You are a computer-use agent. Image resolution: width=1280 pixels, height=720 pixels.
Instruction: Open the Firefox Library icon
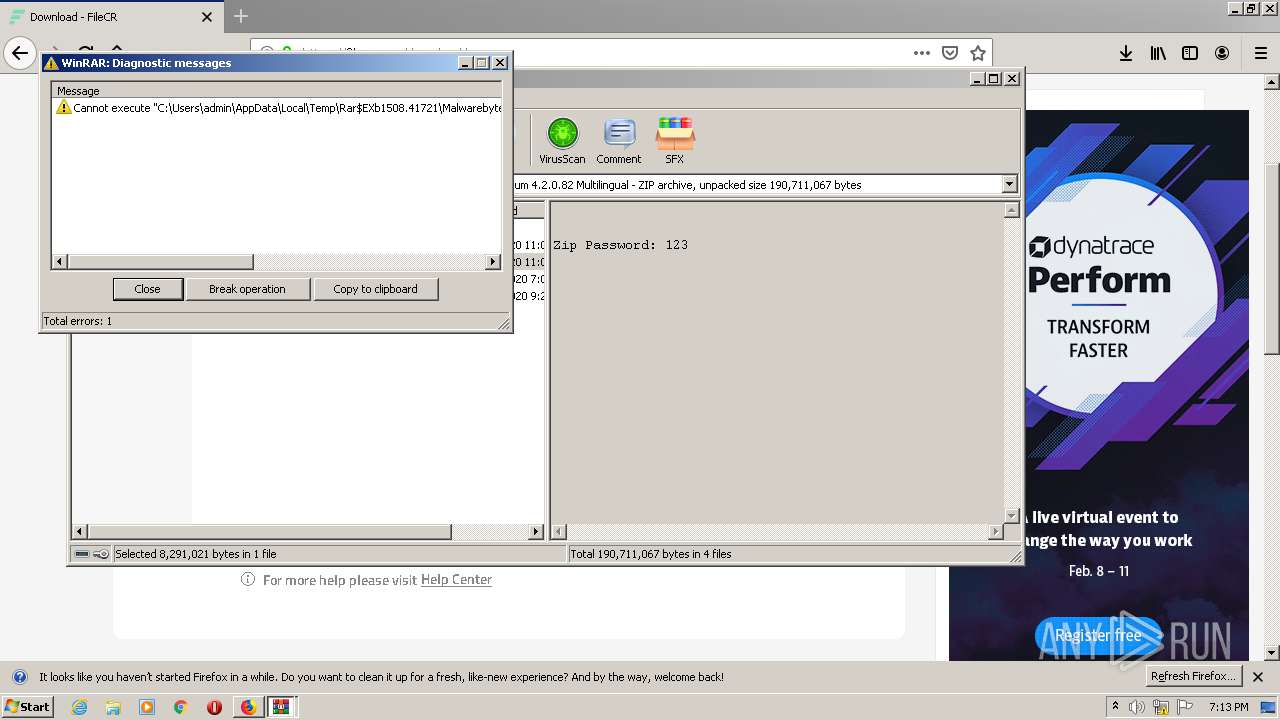pyautogui.click(x=1158, y=53)
